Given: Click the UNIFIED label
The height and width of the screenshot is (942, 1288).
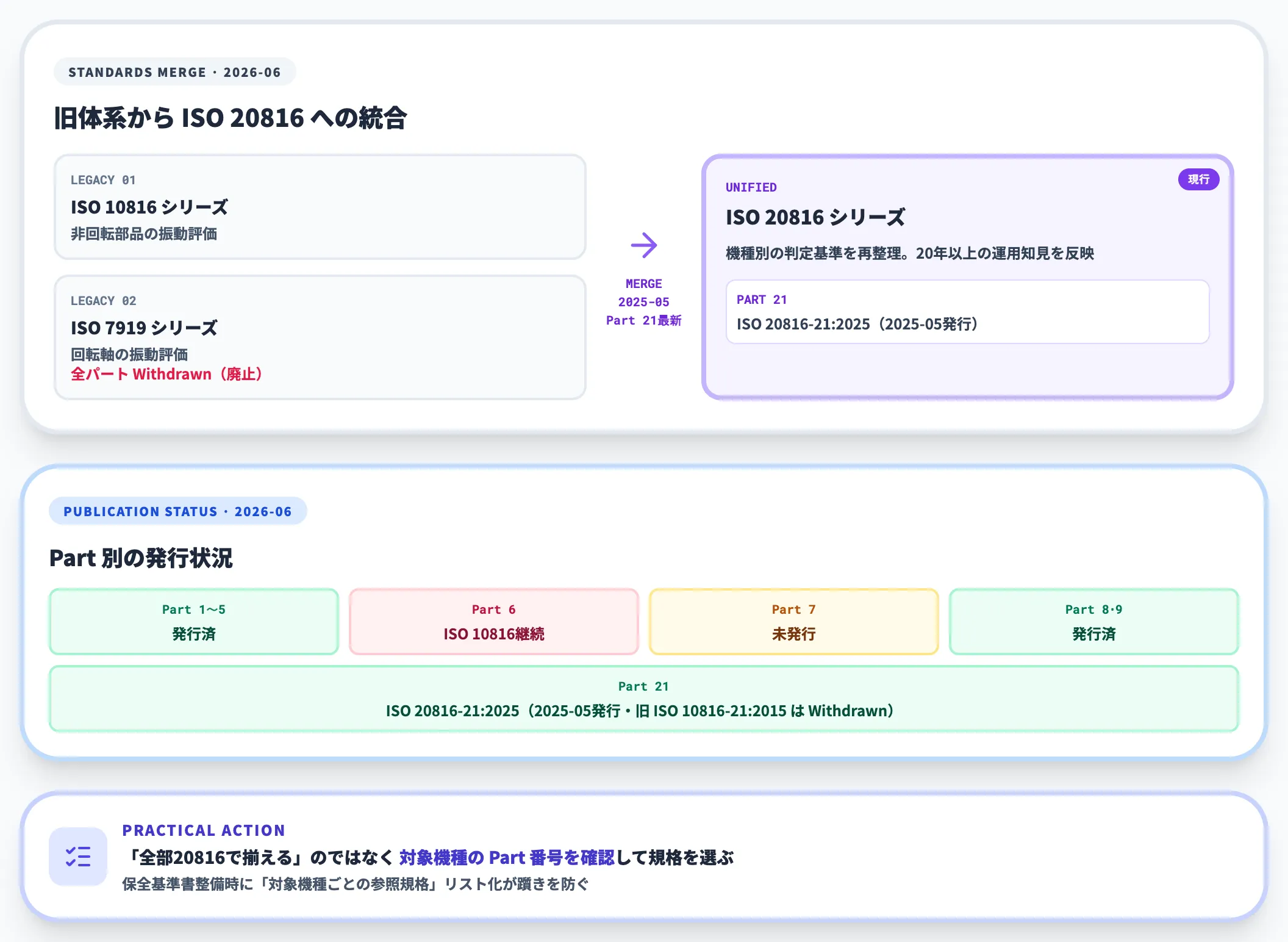Looking at the screenshot, I should pyautogui.click(x=751, y=187).
